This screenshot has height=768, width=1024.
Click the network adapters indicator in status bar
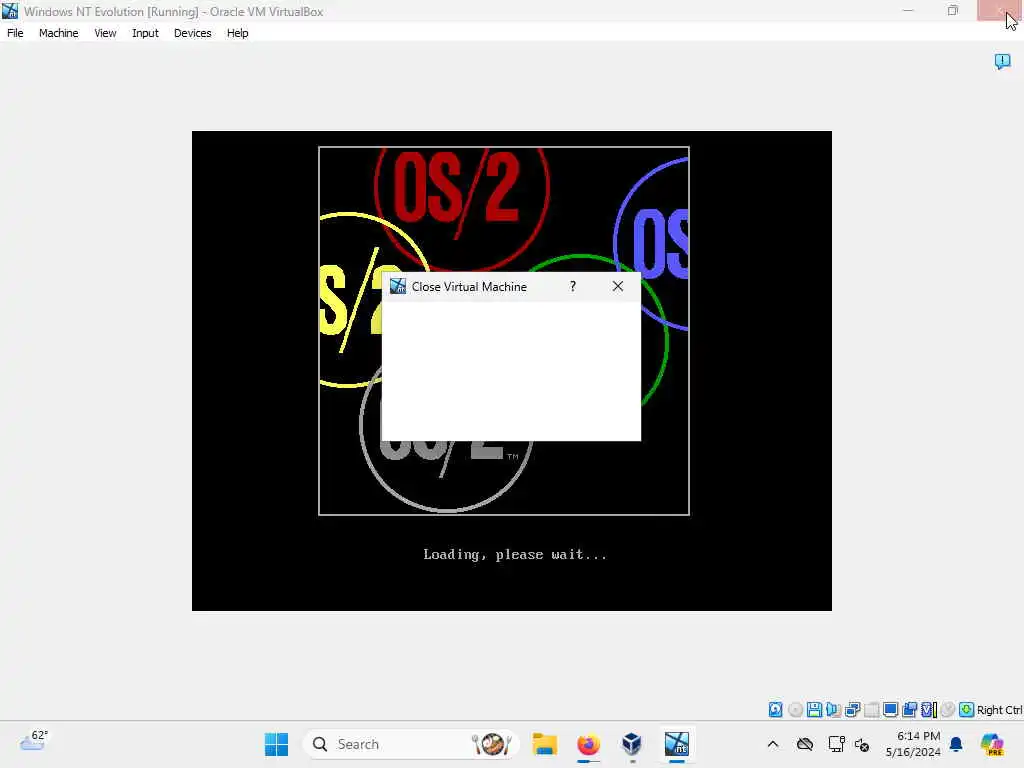pyautogui.click(x=852, y=709)
